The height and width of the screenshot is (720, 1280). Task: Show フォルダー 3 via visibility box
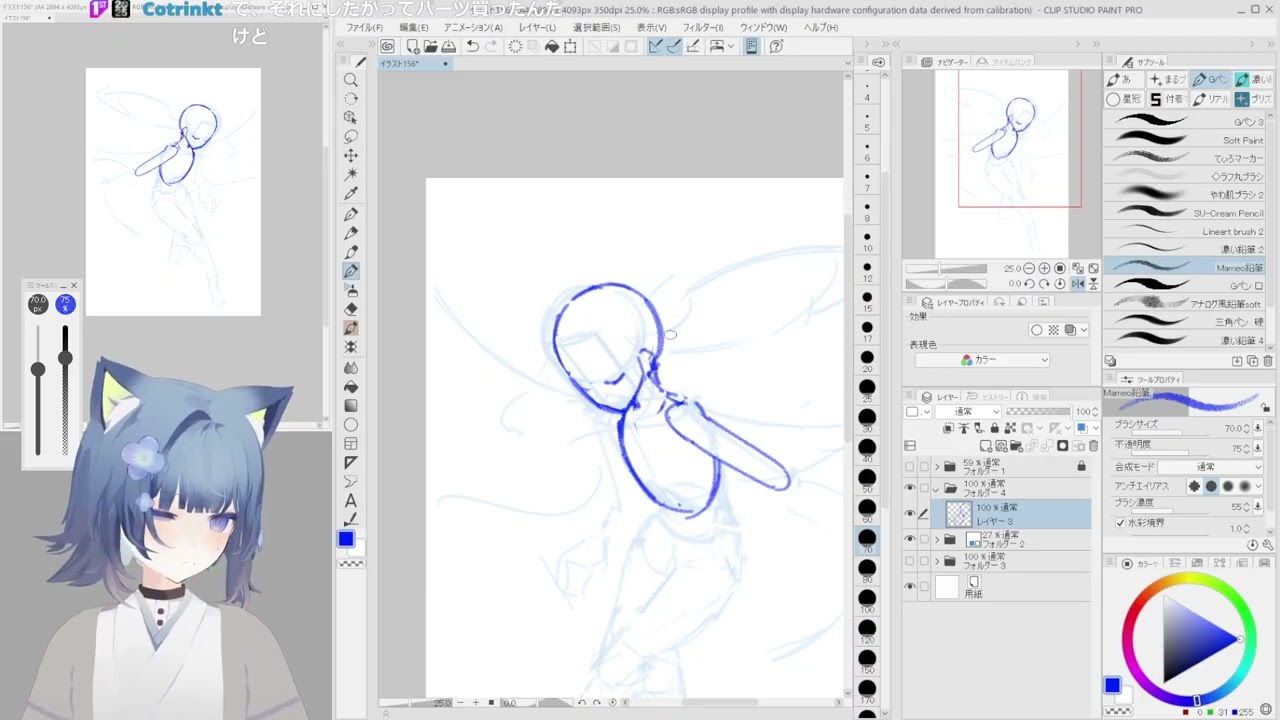[x=909, y=561]
